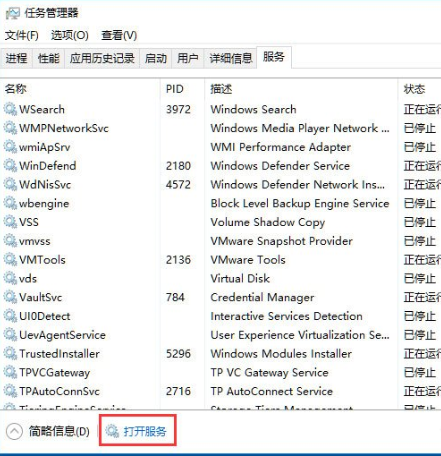Select the TrustedInstaller service name
The width and height of the screenshot is (441, 456).
[x=59, y=354]
